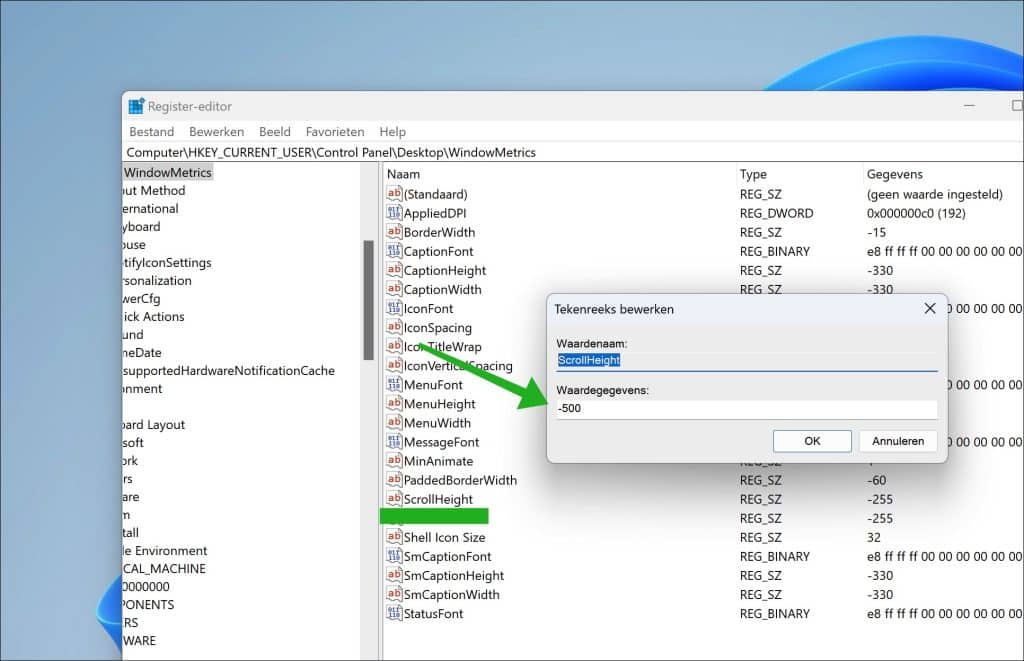Screen dimensions: 1024x661
Task: Click the REG_DWORD type cell
Action: click(x=776, y=213)
